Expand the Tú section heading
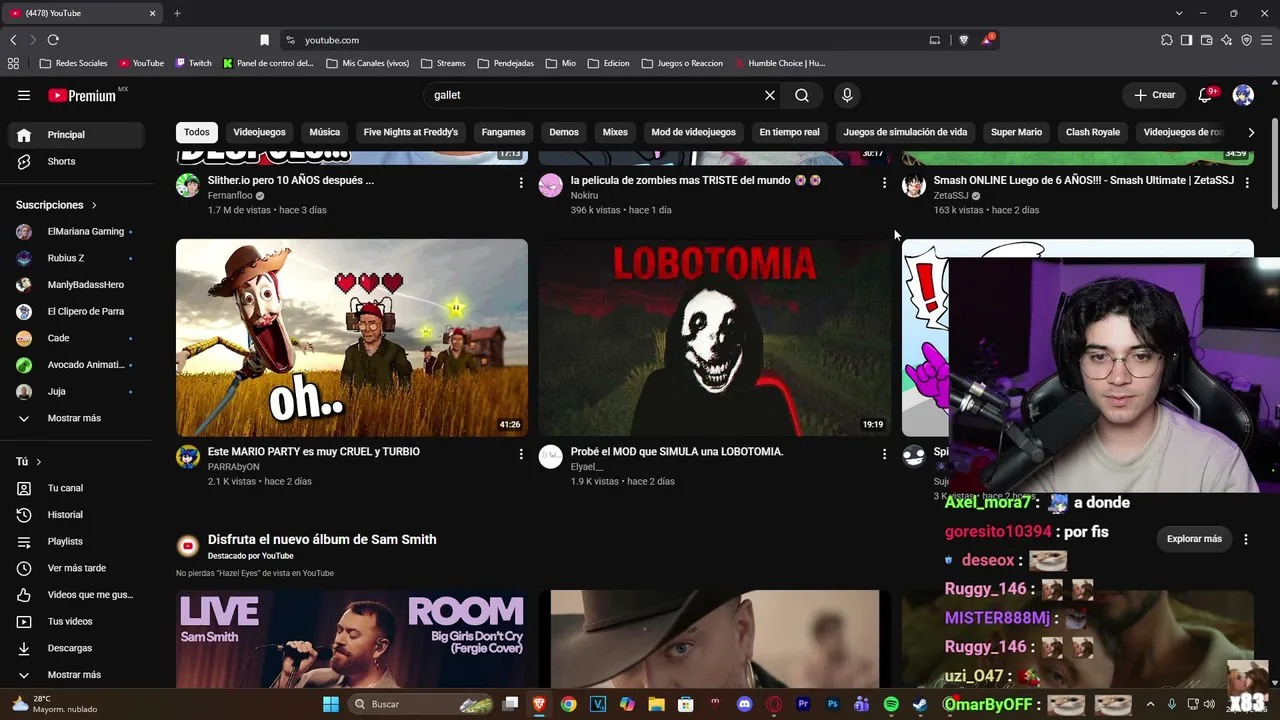This screenshot has width=1280, height=720. (x=29, y=462)
